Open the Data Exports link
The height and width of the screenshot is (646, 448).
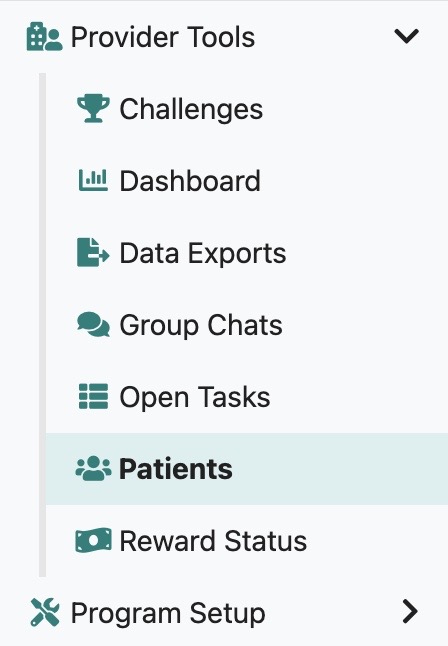pos(247,253)
